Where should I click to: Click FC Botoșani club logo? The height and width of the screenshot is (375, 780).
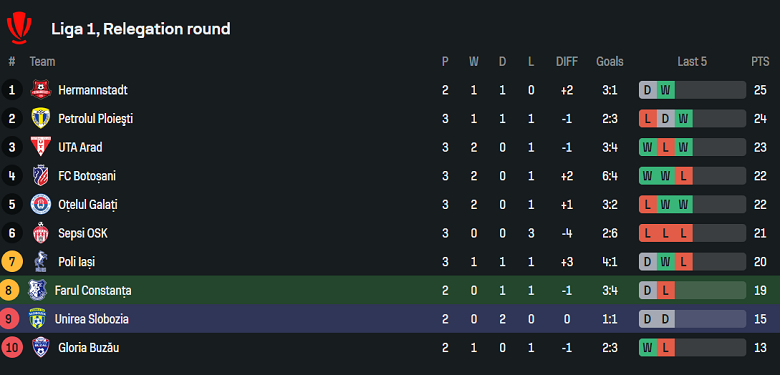[40, 176]
